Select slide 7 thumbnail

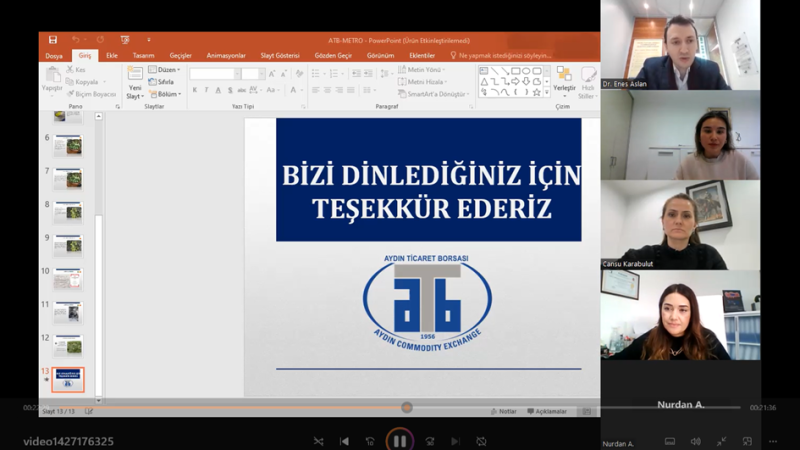pos(68,179)
